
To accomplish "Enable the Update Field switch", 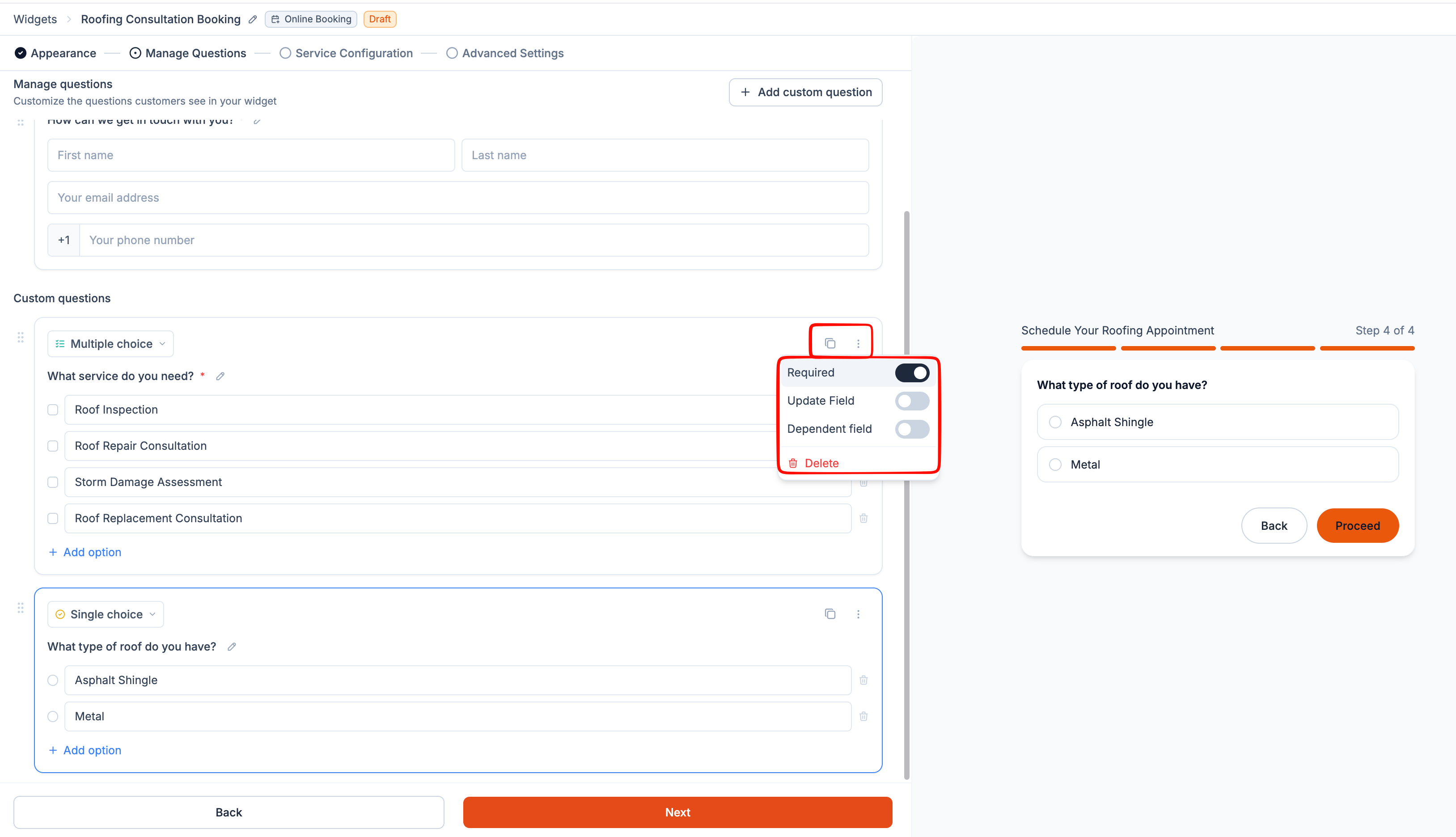I will click(912, 401).
